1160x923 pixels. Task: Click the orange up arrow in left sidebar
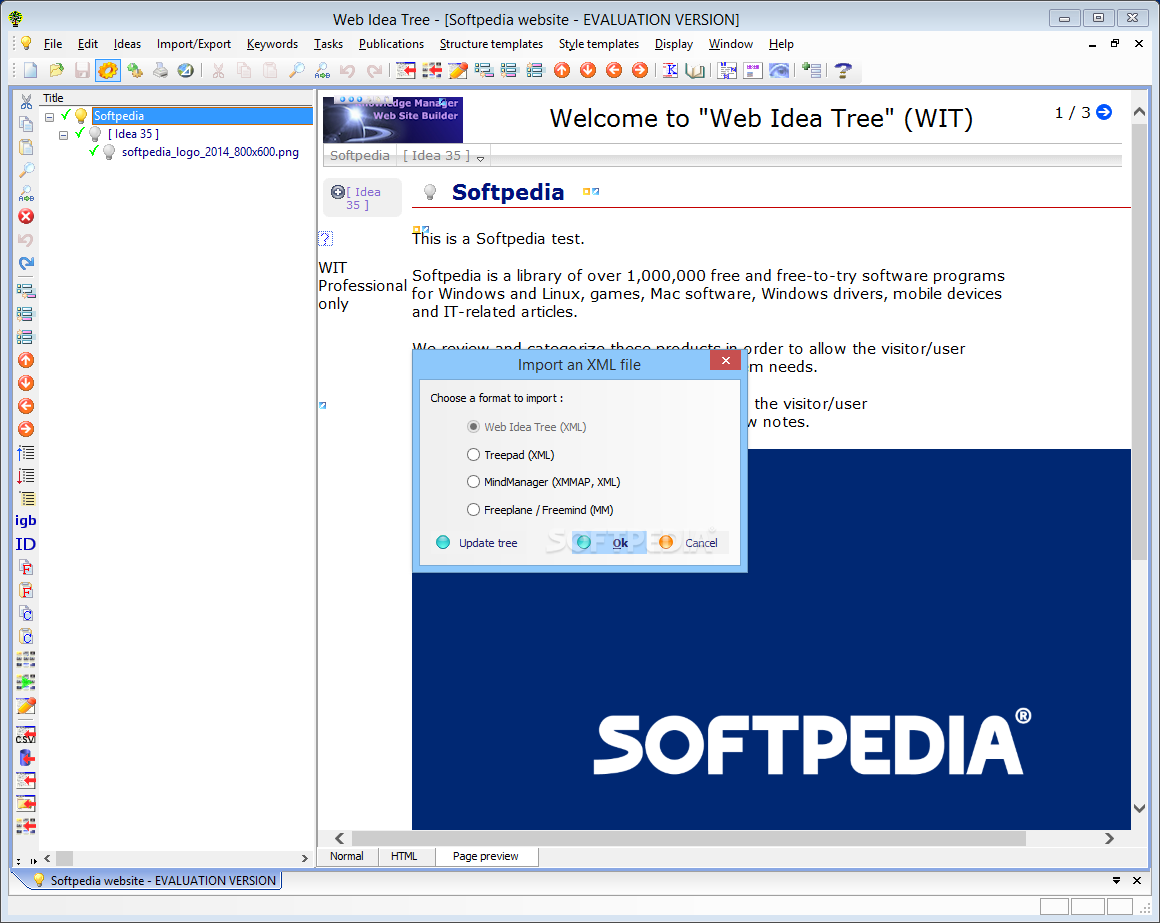pyautogui.click(x=26, y=360)
